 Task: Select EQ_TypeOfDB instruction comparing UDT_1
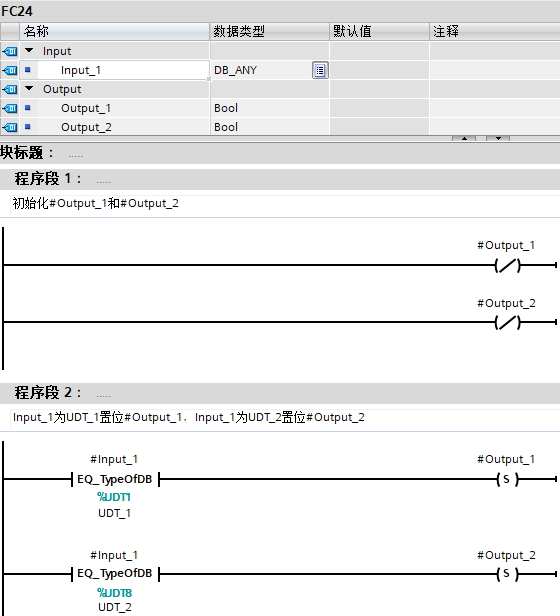tap(115, 479)
